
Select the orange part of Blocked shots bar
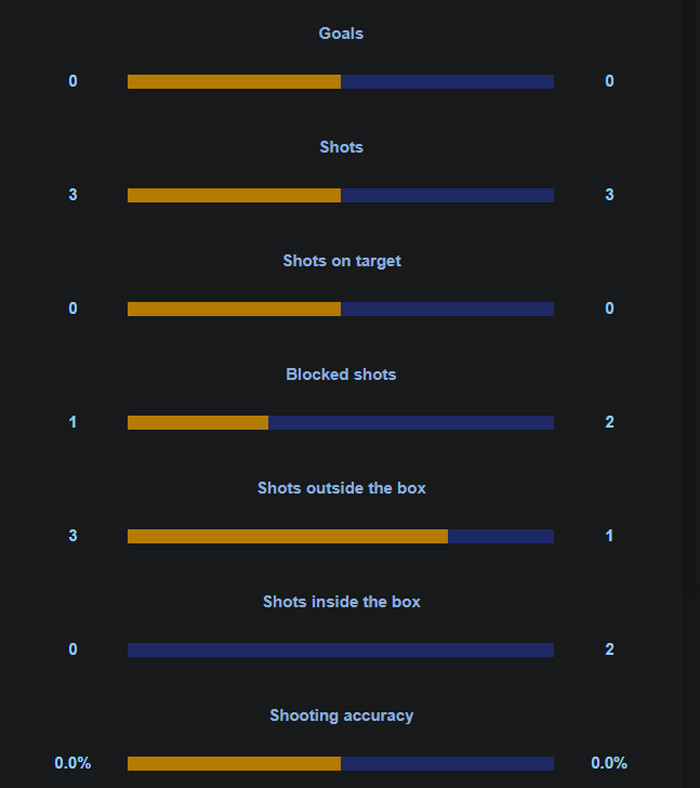point(198,422)
